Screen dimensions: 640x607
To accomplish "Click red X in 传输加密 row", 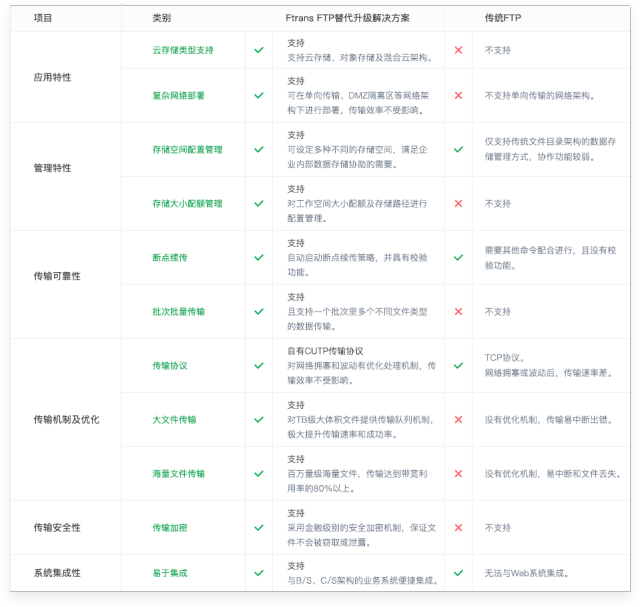I will (458, 527).
